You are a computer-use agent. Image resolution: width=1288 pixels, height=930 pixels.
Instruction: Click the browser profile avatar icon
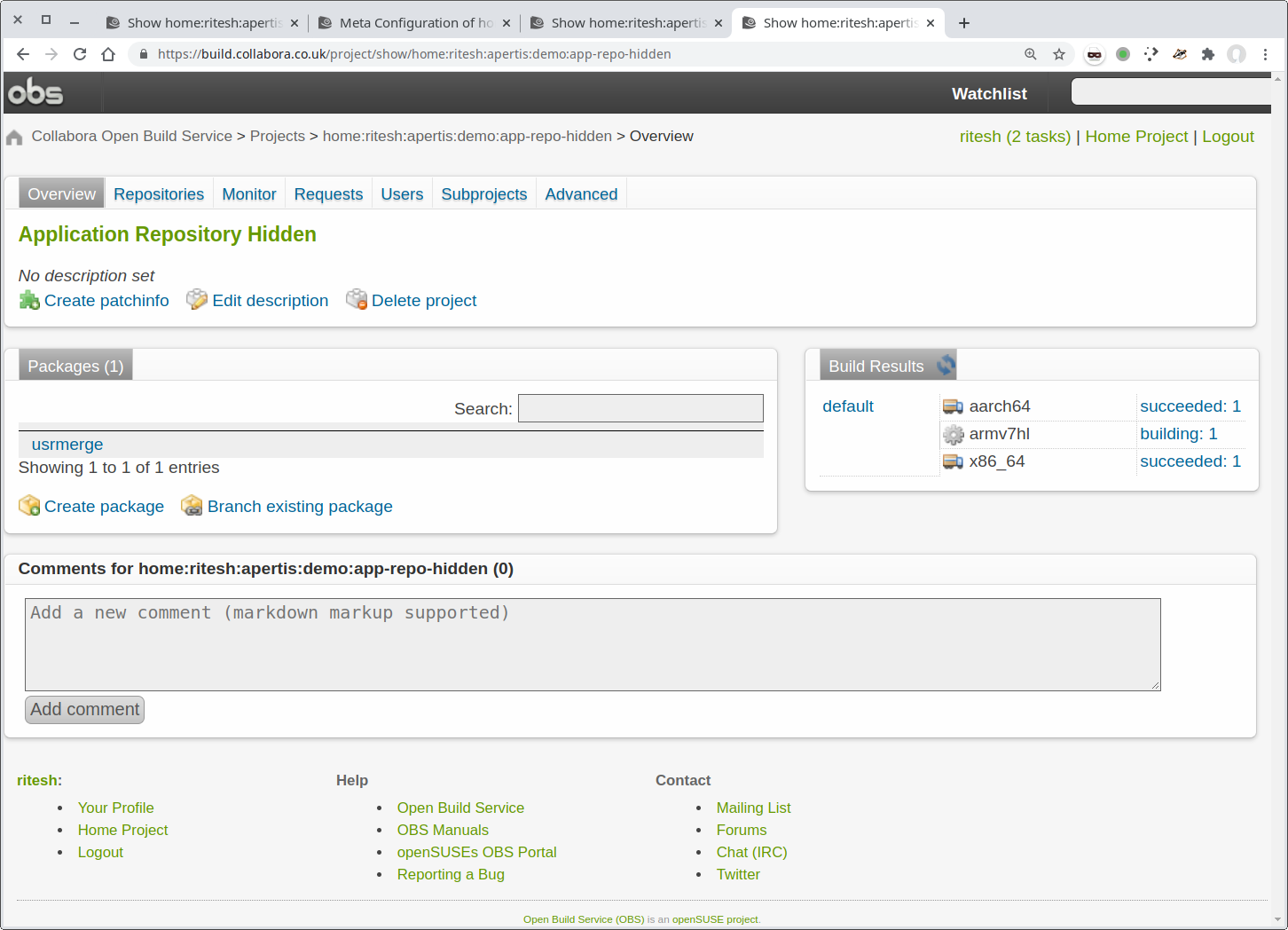(1237, 54)
